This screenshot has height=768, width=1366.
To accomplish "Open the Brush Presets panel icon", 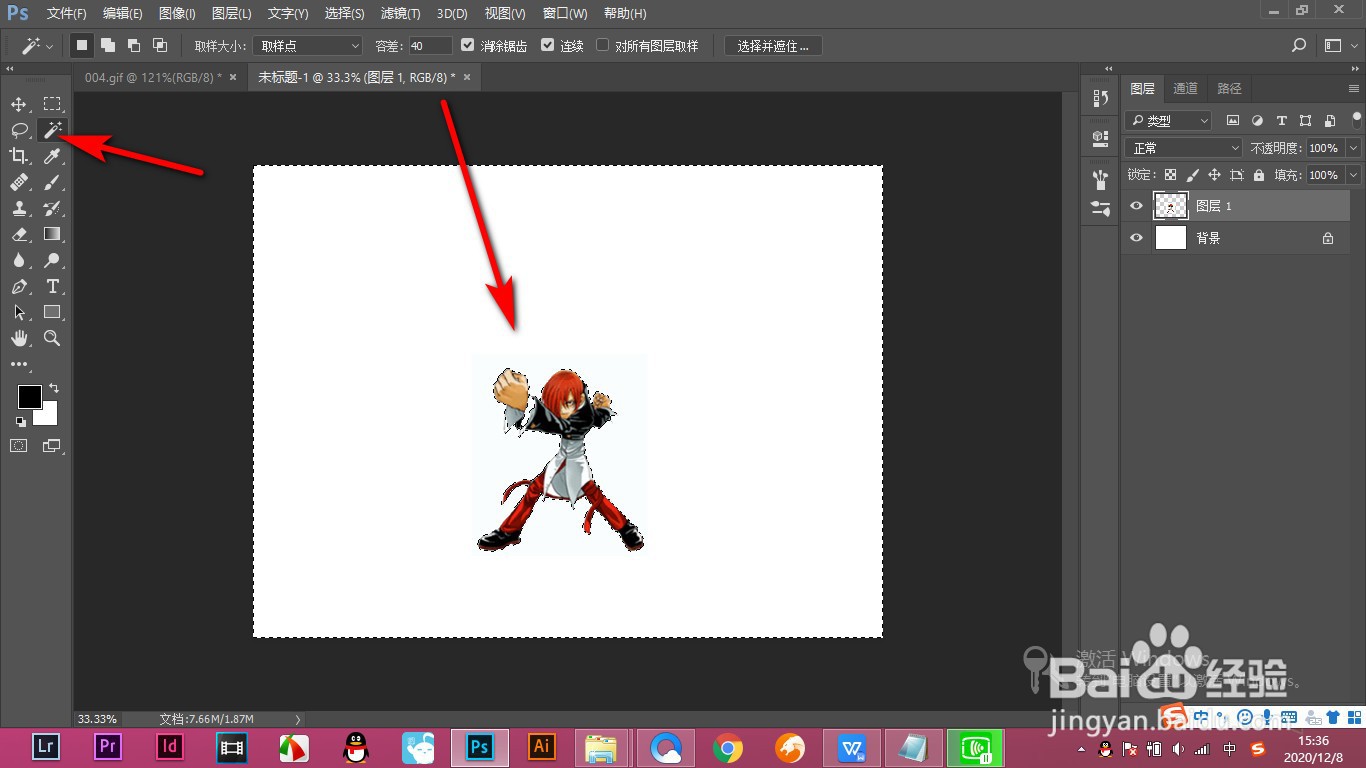I will [x=1100, y=179].
